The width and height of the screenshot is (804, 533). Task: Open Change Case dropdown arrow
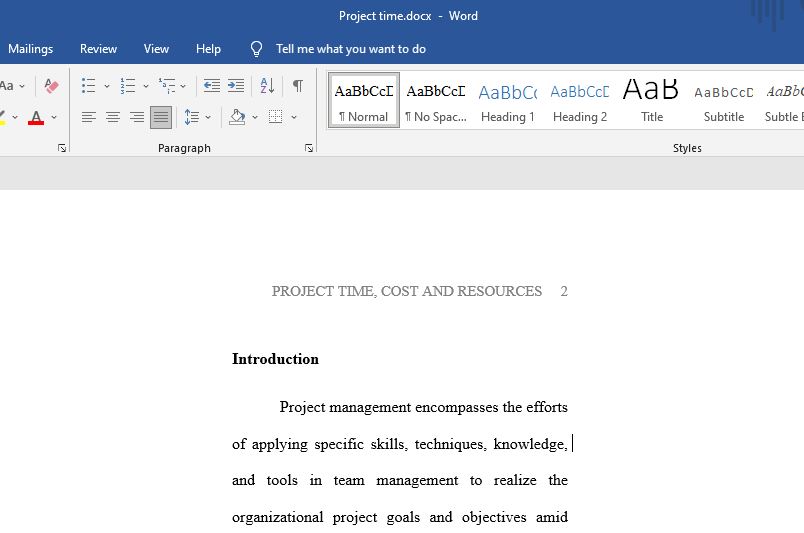pyautogui.click(x=22, y=86)
